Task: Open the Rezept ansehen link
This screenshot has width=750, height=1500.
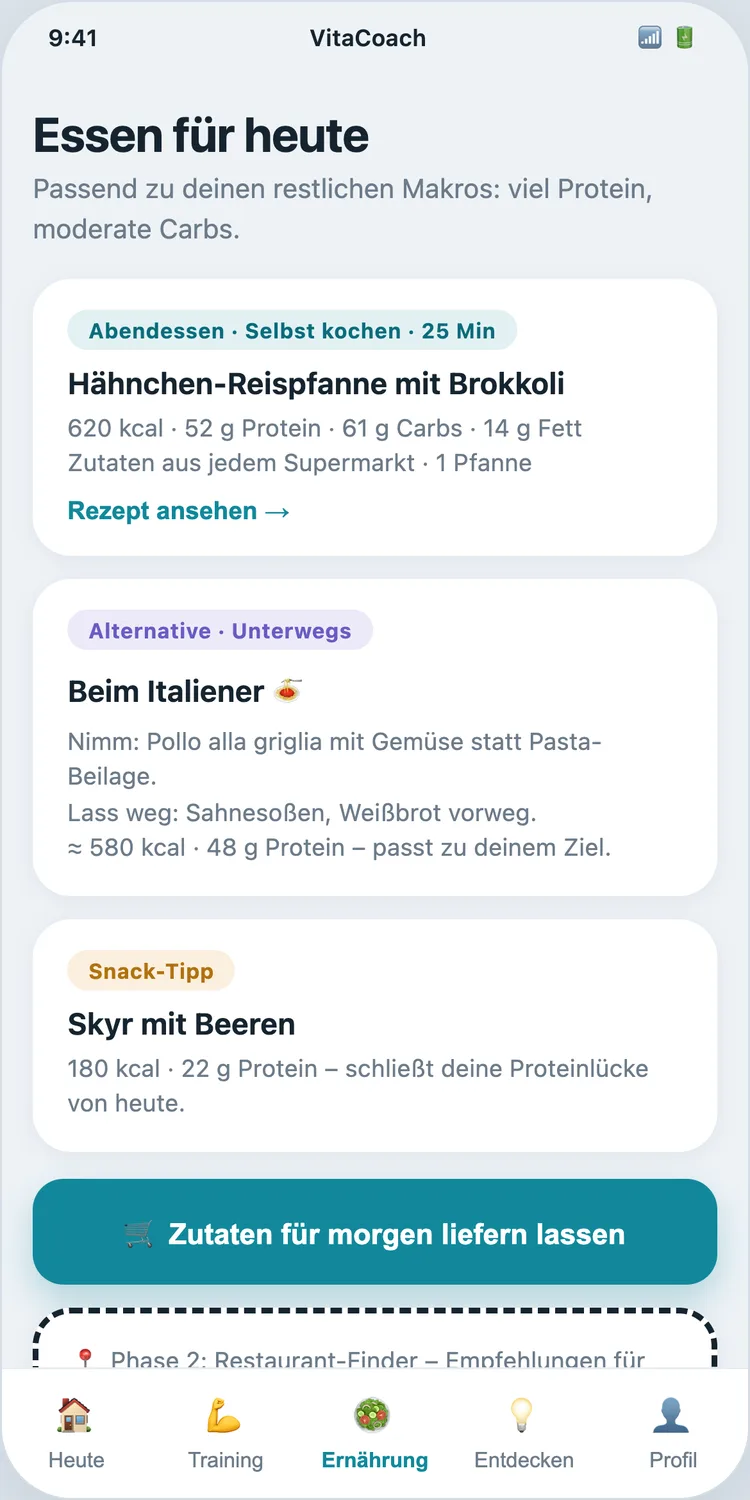Action: tap(179, 511)
